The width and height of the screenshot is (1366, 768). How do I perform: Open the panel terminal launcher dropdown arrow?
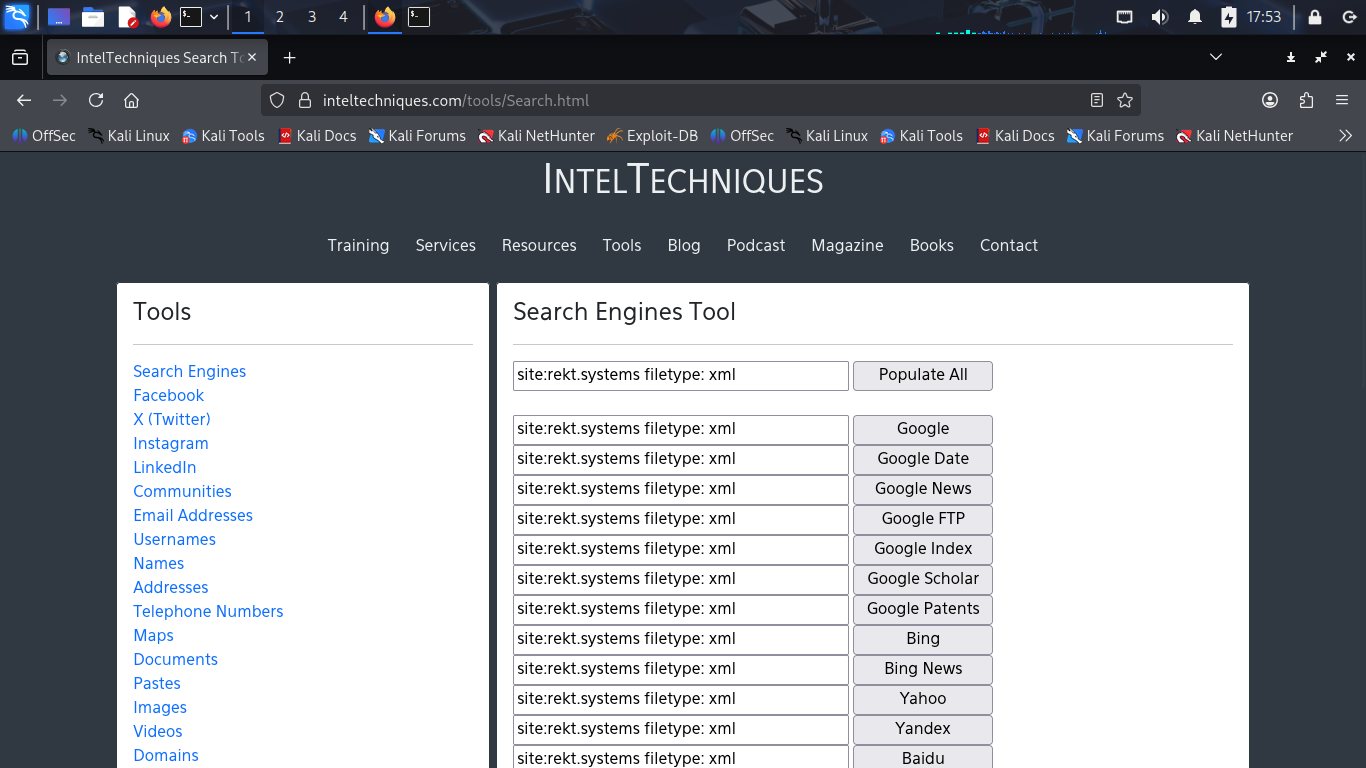point(214,17)
